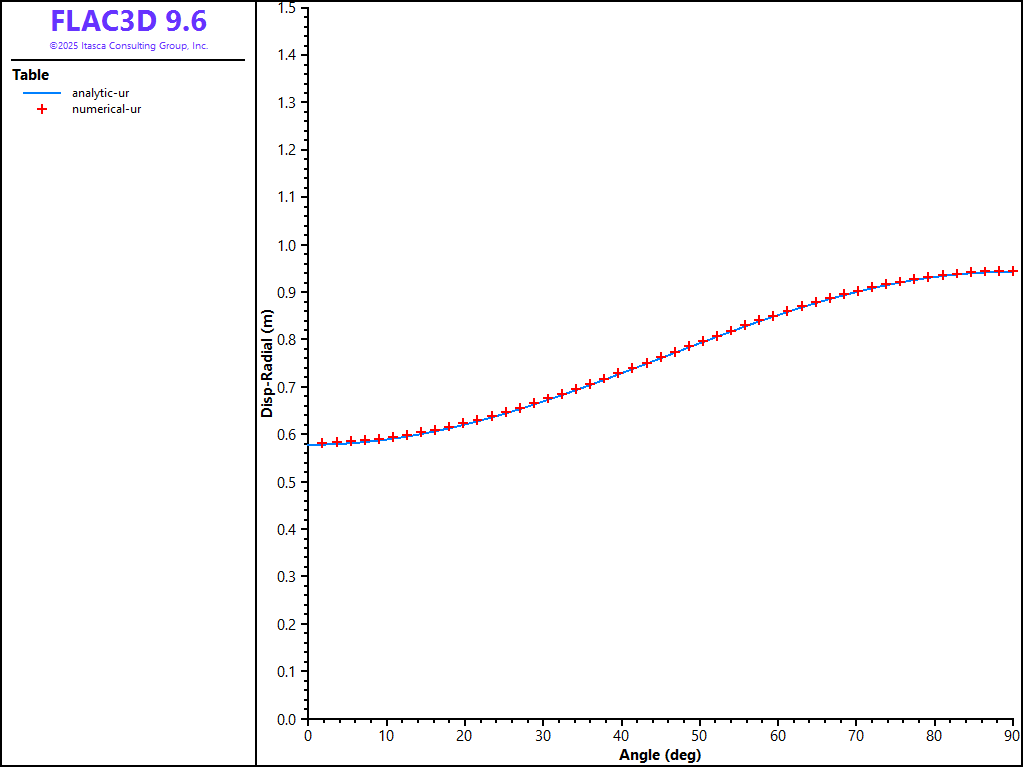This screenshot has width=1024, height=768.
Task: Click the Itasca Consulting Group copyright text
Action: [x=128, y=46]
